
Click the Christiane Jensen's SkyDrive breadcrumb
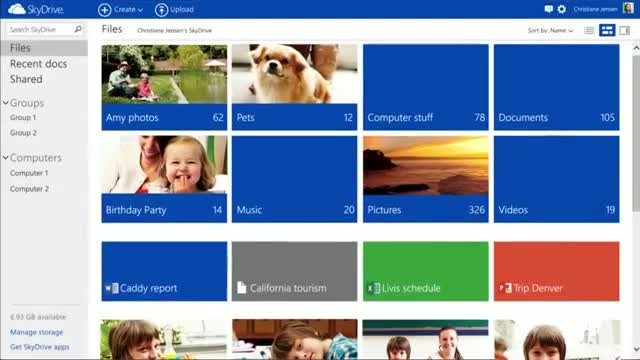point(174,31)
